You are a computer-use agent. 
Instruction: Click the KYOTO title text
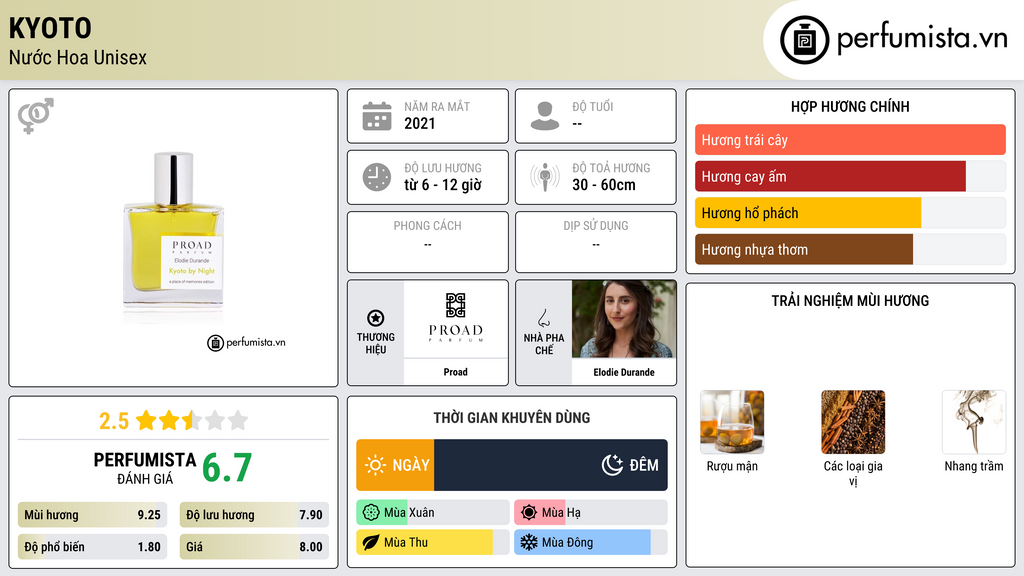click(50, 28)
